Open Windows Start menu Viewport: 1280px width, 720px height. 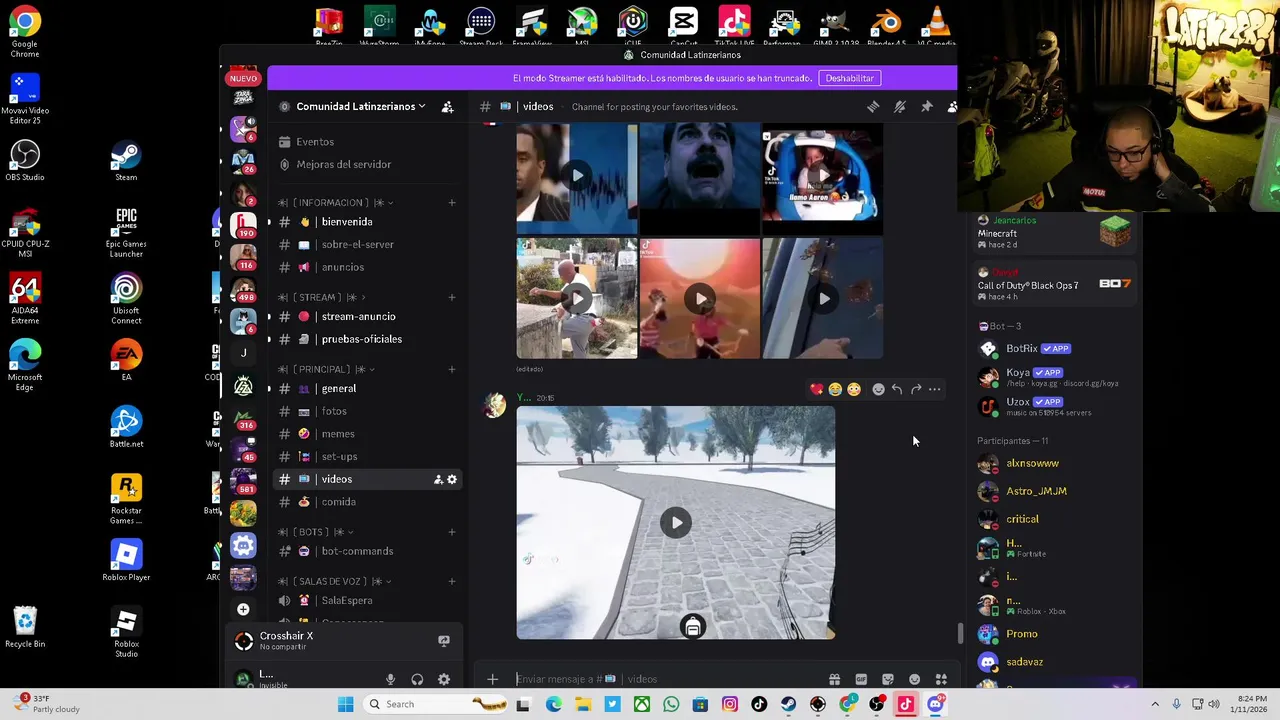[345, 704]
